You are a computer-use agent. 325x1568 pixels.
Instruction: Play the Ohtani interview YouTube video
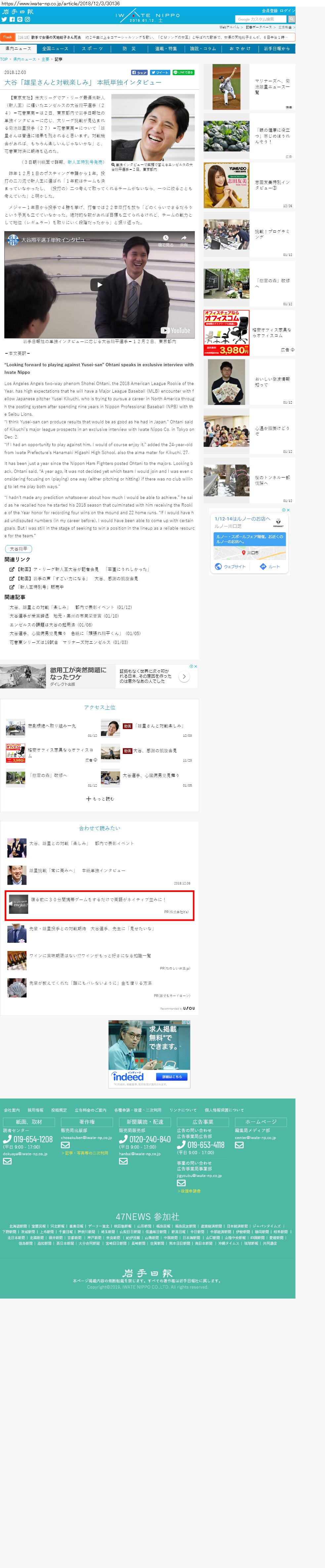click(100, 284)
